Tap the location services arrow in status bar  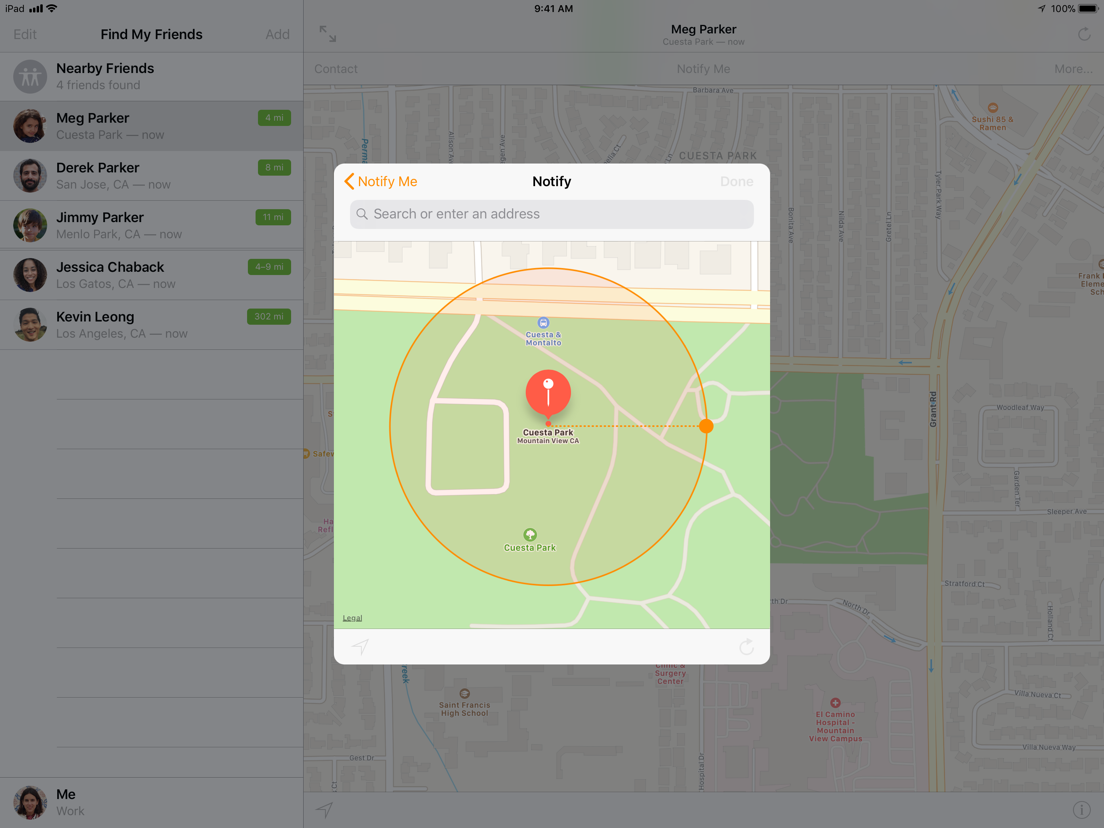pos(1041,8)
